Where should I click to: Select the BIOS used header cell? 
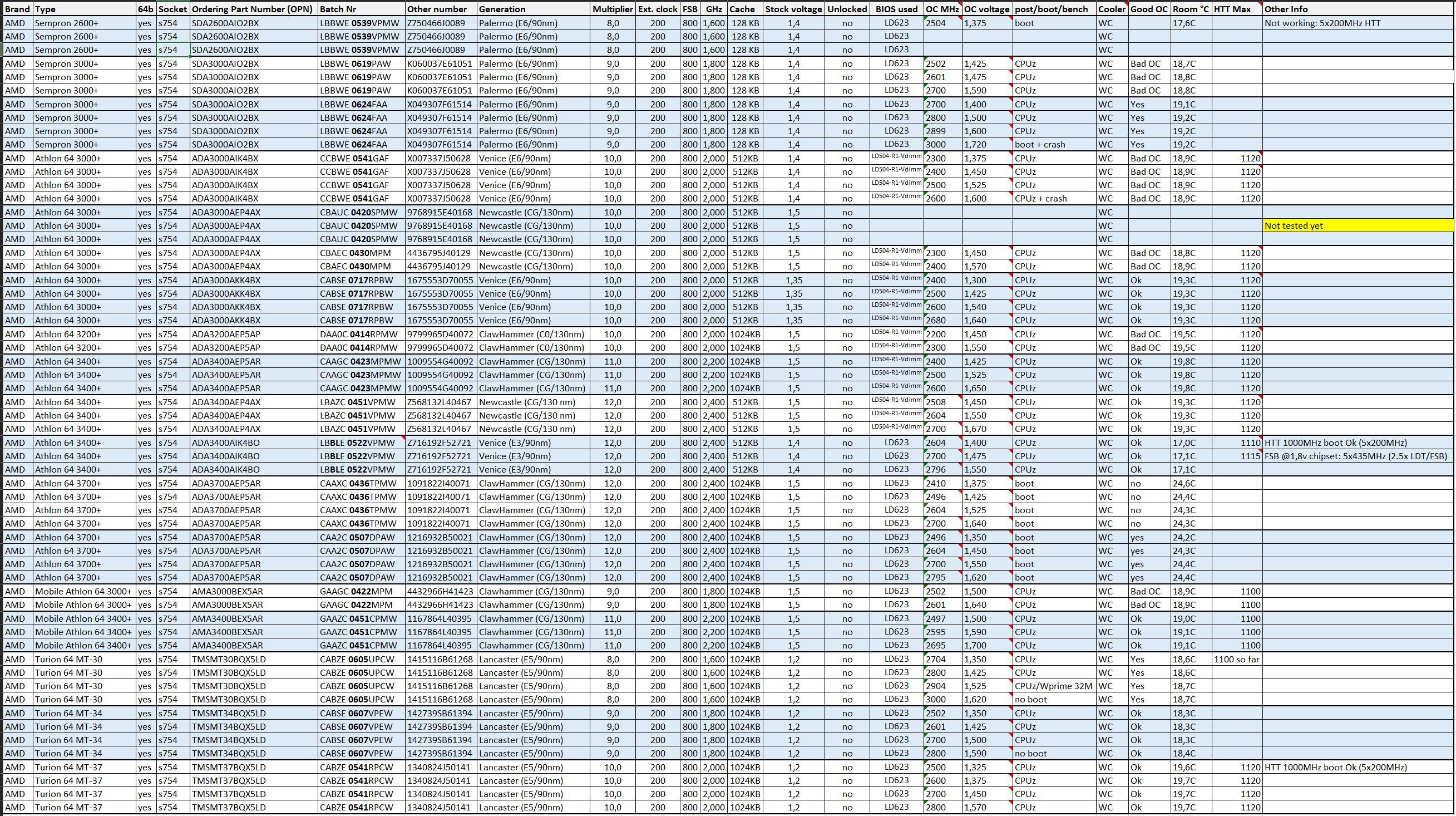896,9
